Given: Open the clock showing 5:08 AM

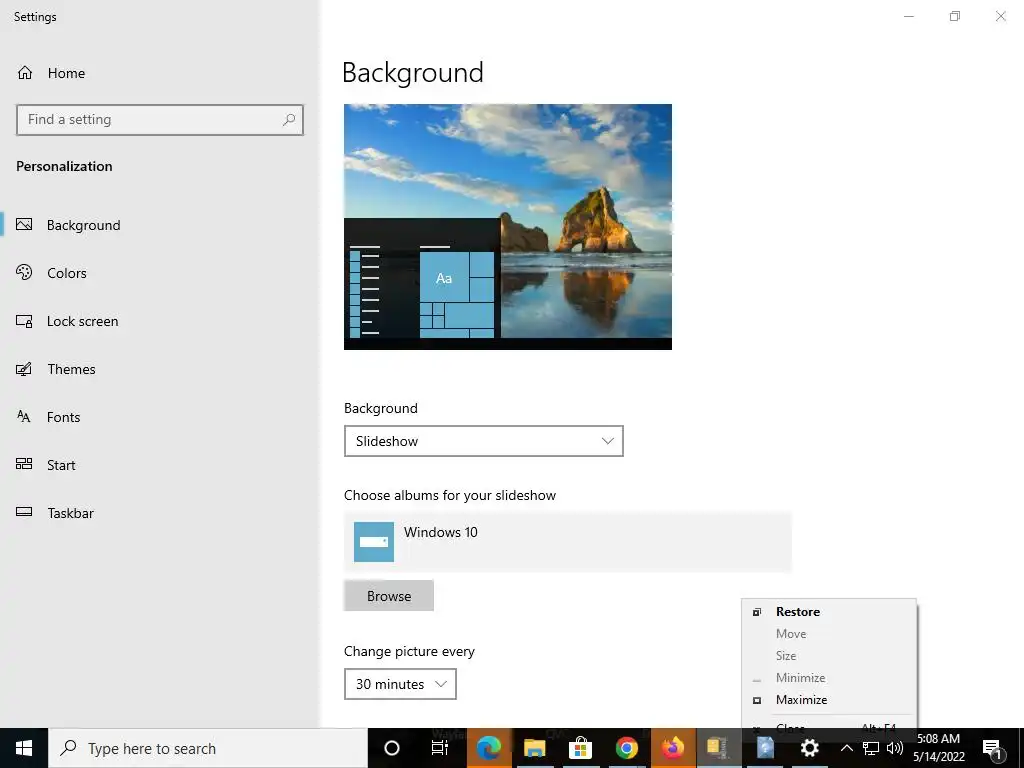Looking at the screenshot, I should 938,748.
